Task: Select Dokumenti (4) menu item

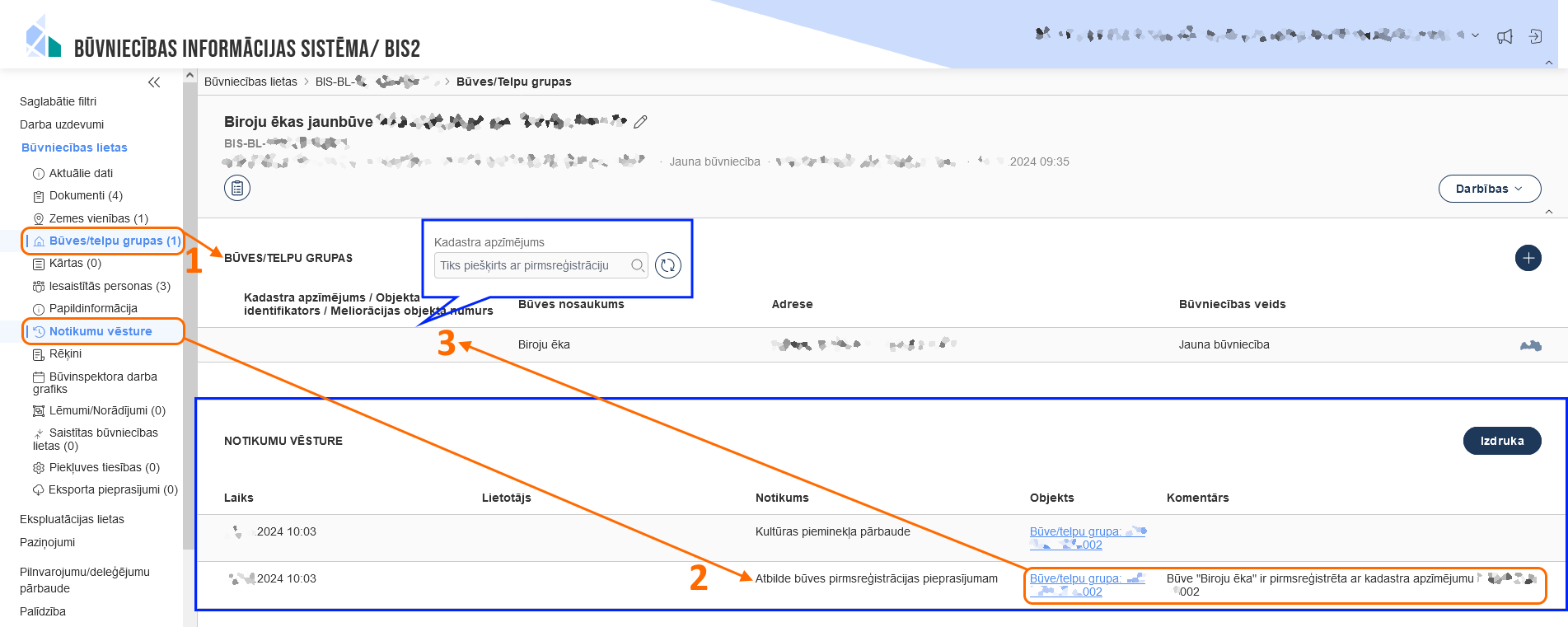Action: pyautogui.click(x=85, y=195)
